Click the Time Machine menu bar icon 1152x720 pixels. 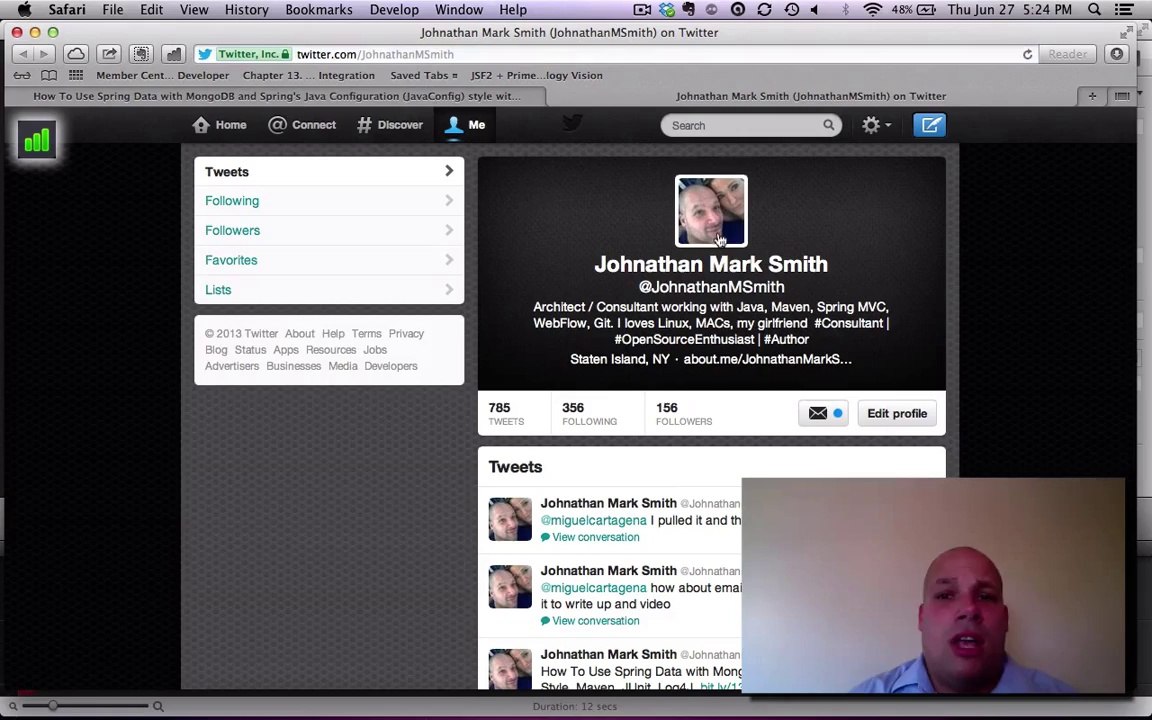click(792, 10)
